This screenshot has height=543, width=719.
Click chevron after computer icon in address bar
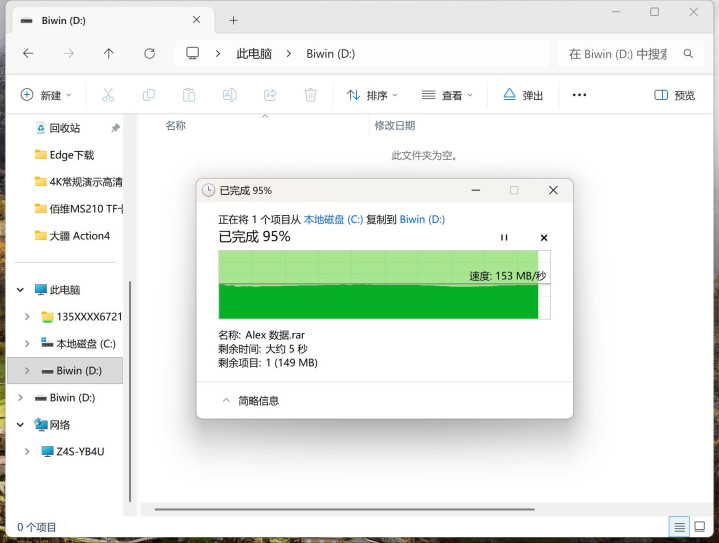(218, 54)
